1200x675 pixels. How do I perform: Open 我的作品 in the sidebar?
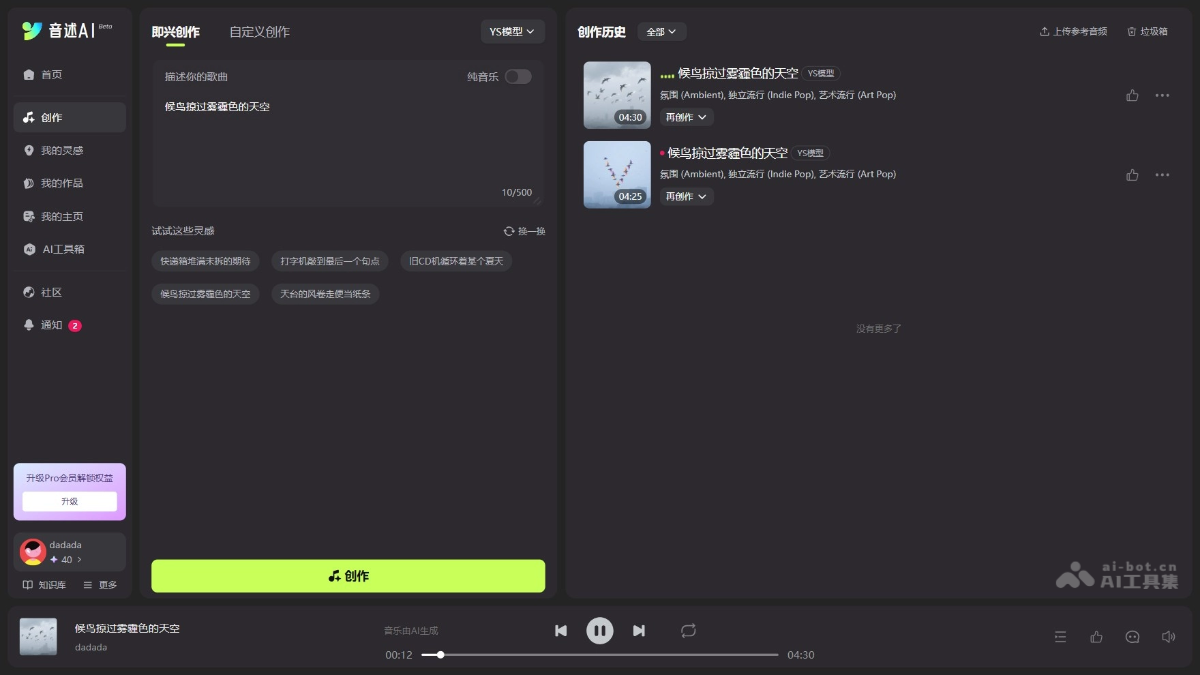[x=61, y=183]
